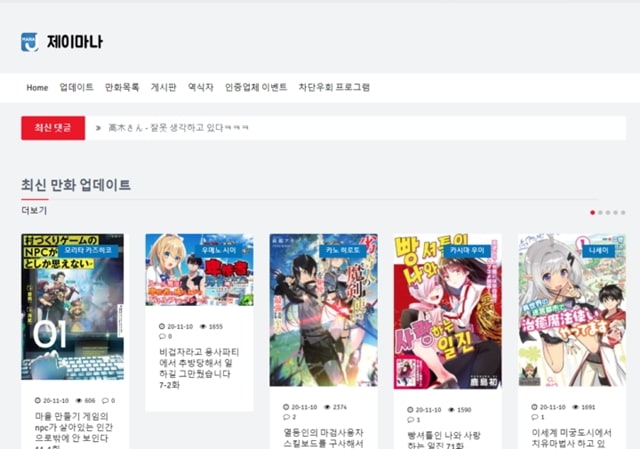Screen dimensions: 640x449
Task: Click the red 최신 댓글 button
Action: click(x=53, y=128)
